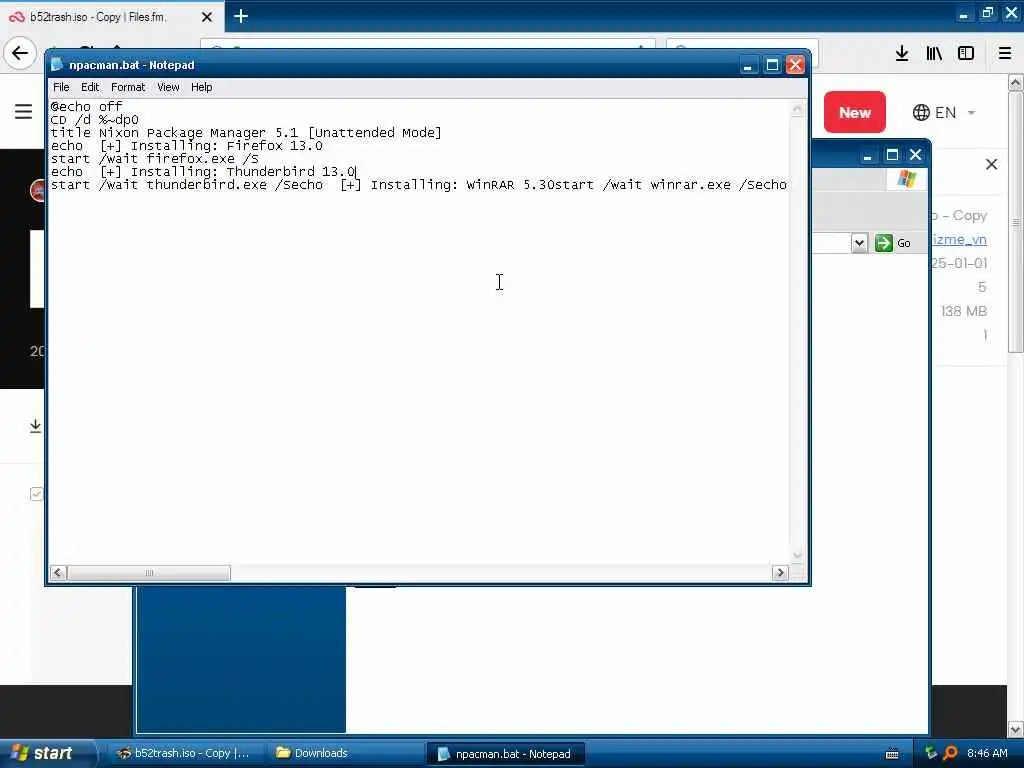Click the 'Installing: Thunderbird 13.0' line
1024x768 pixels.
pyautogui.click(x=203, y=172)
